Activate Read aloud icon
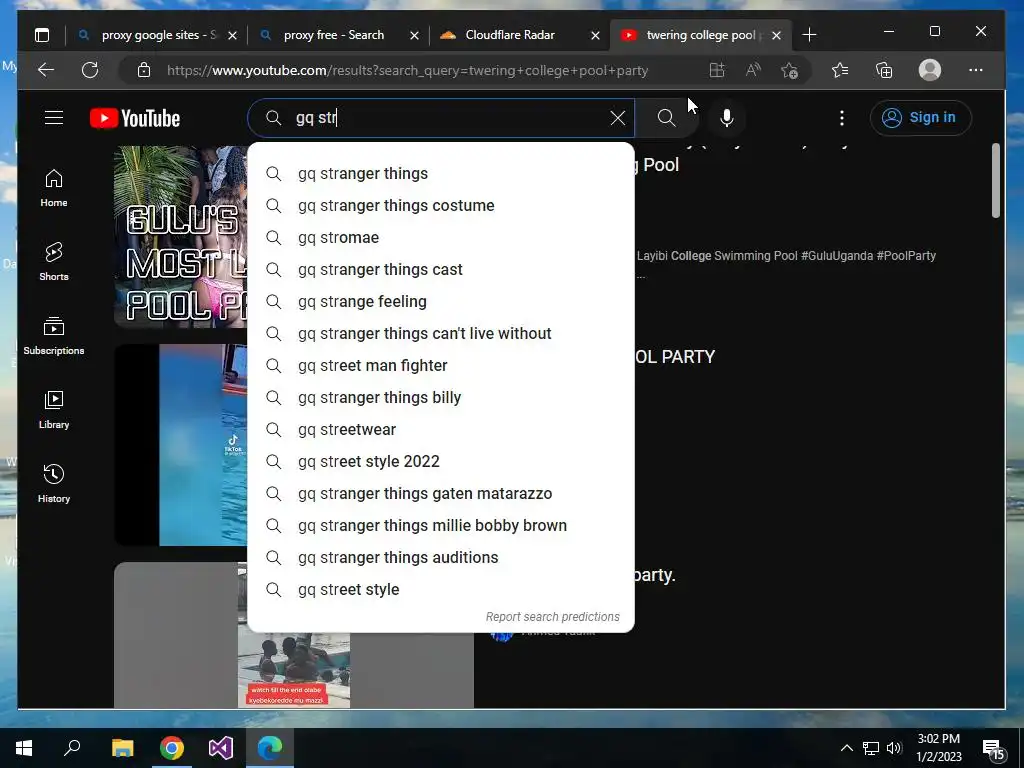The width and height of the screenshot is (1024, 768). (753, 70)
